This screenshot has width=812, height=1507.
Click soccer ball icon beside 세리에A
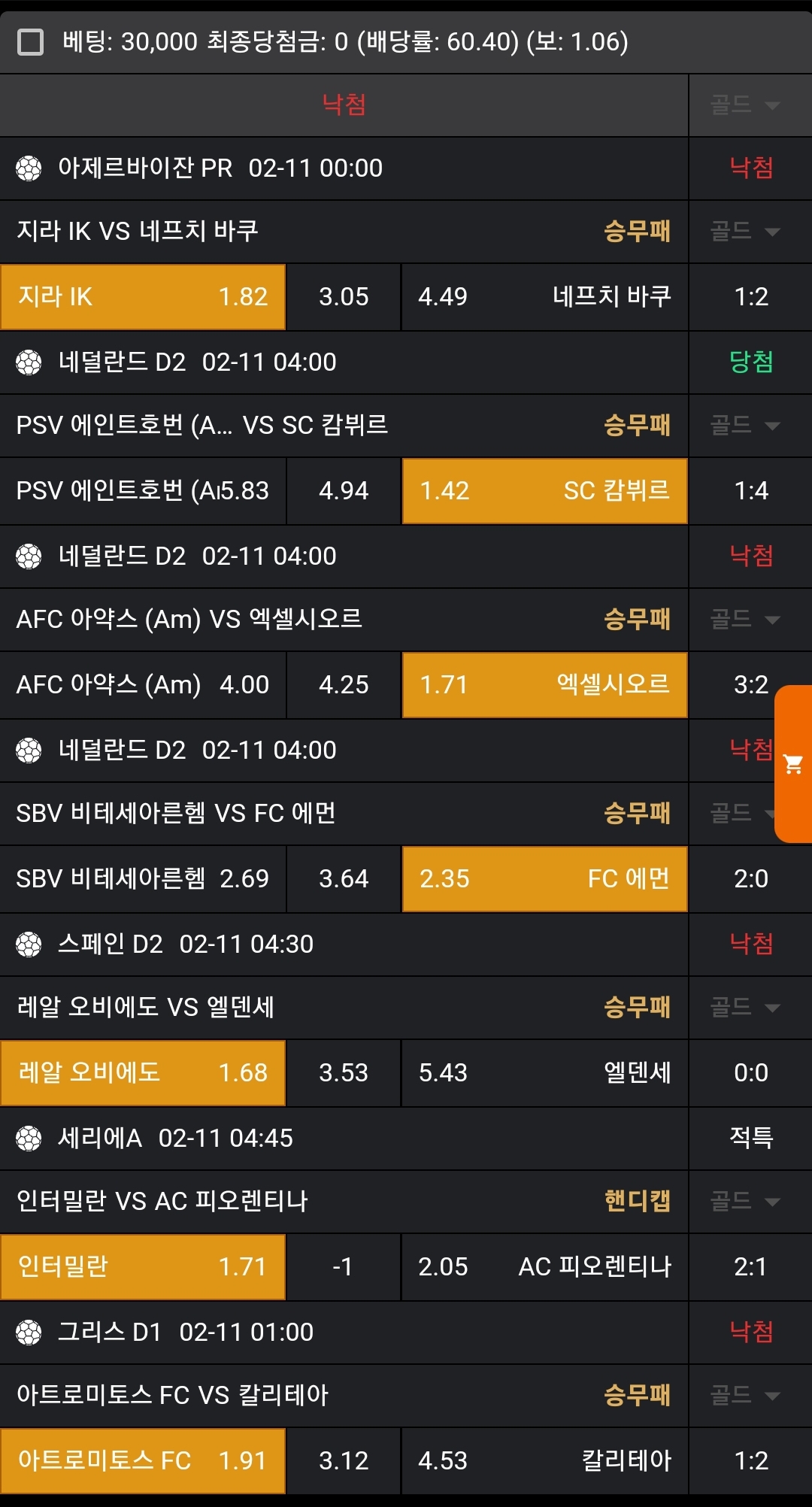[29, 1139]
